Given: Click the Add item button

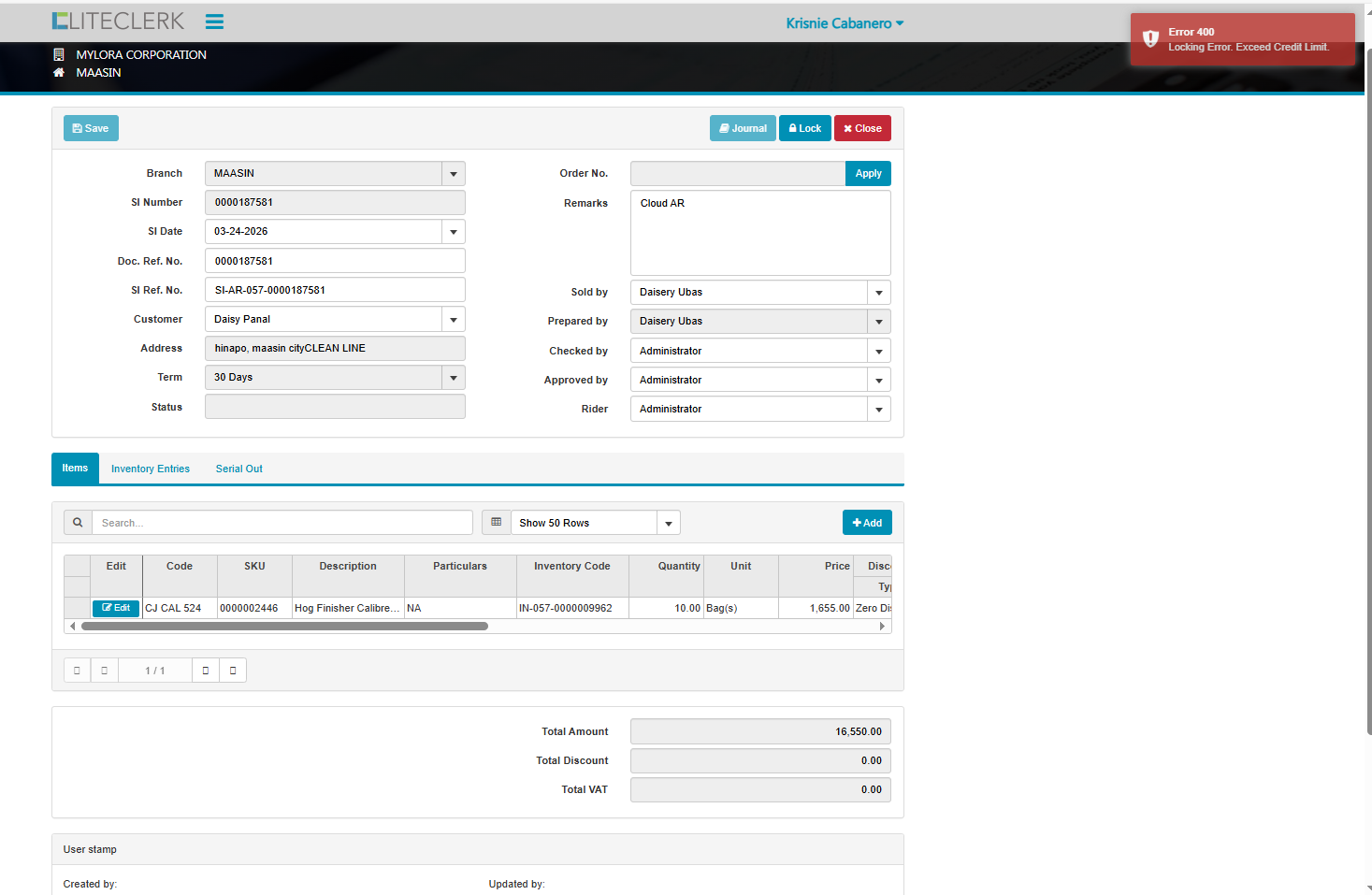Looking at the screenshot, I should pos(867,523).
